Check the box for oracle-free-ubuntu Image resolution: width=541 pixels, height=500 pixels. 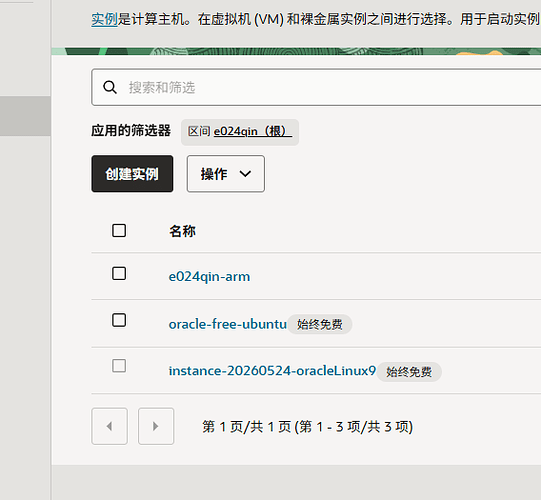[x=119, y=320]
